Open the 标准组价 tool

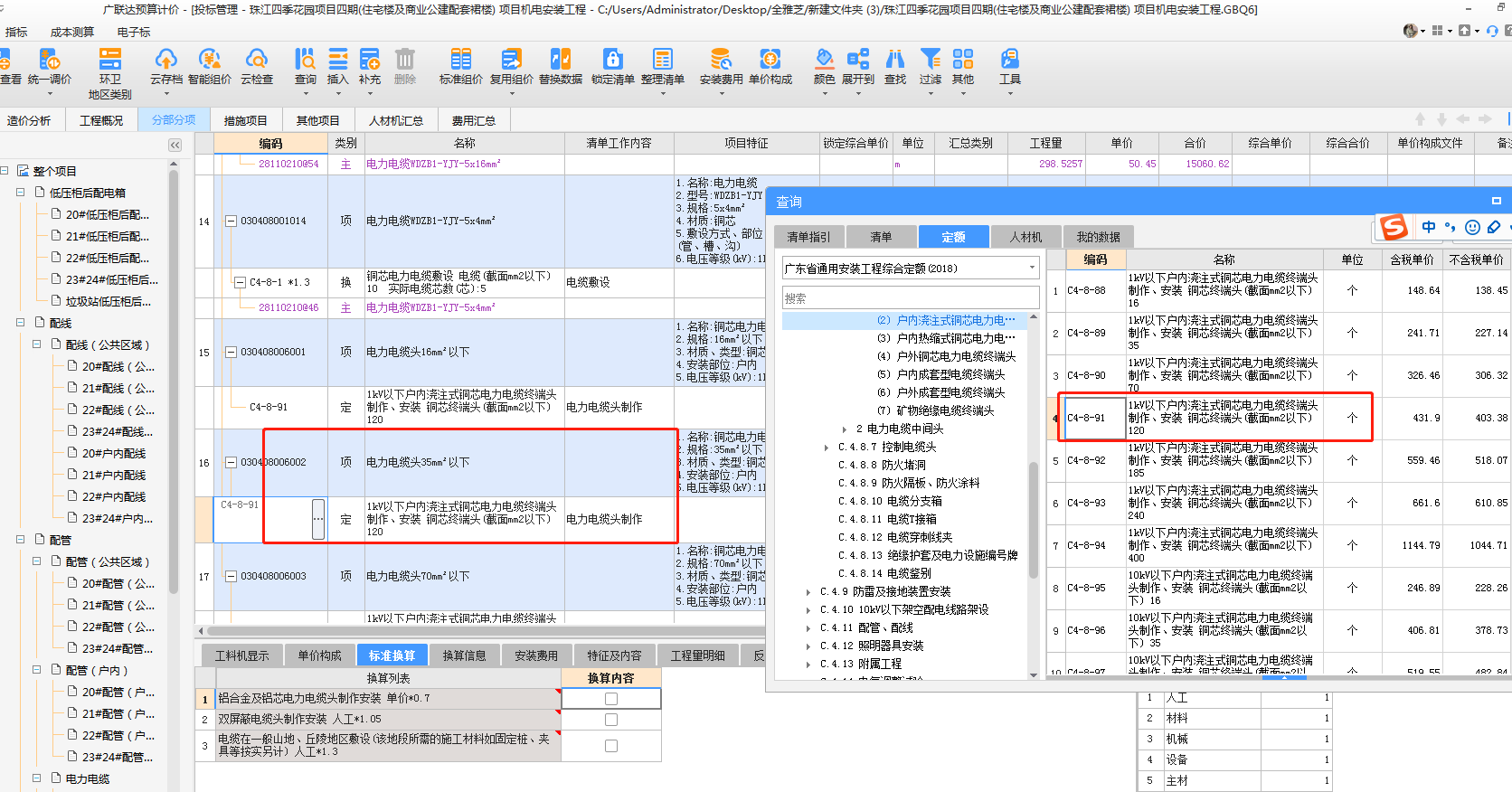[x=460, y=67]
